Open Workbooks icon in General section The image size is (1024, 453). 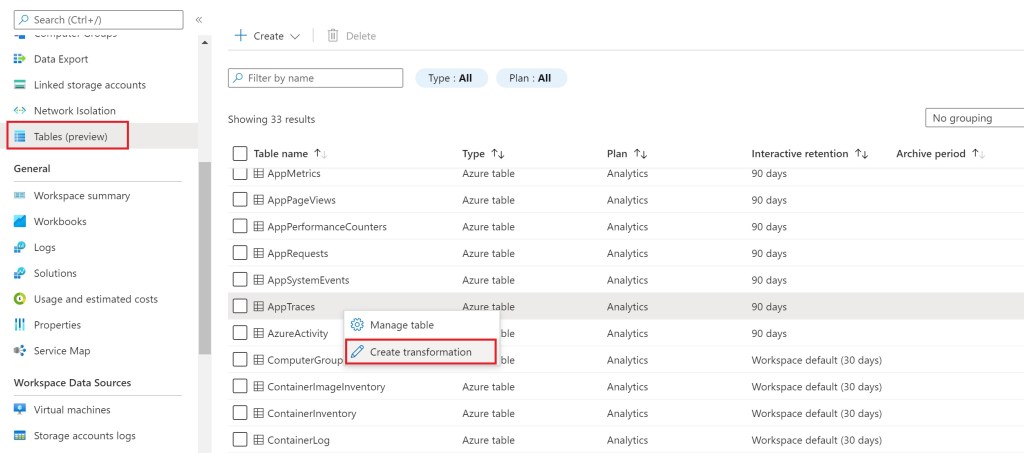click(20, 222)
